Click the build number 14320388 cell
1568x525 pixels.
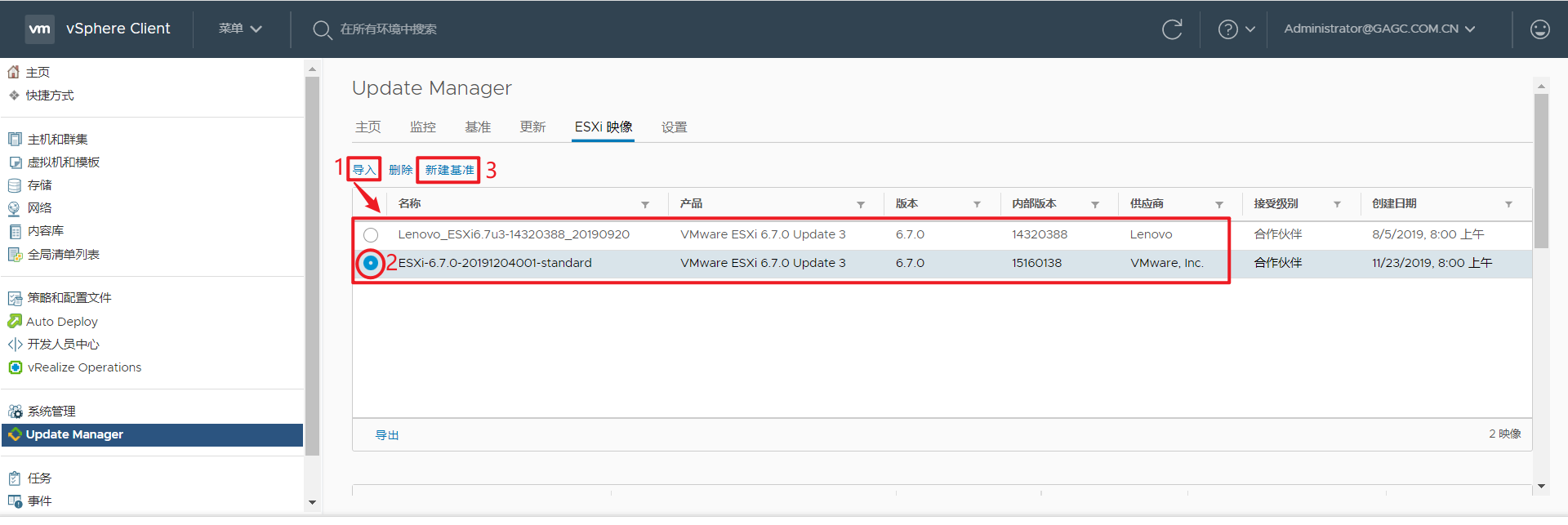pyautogui.click(x=1039, y=234)
